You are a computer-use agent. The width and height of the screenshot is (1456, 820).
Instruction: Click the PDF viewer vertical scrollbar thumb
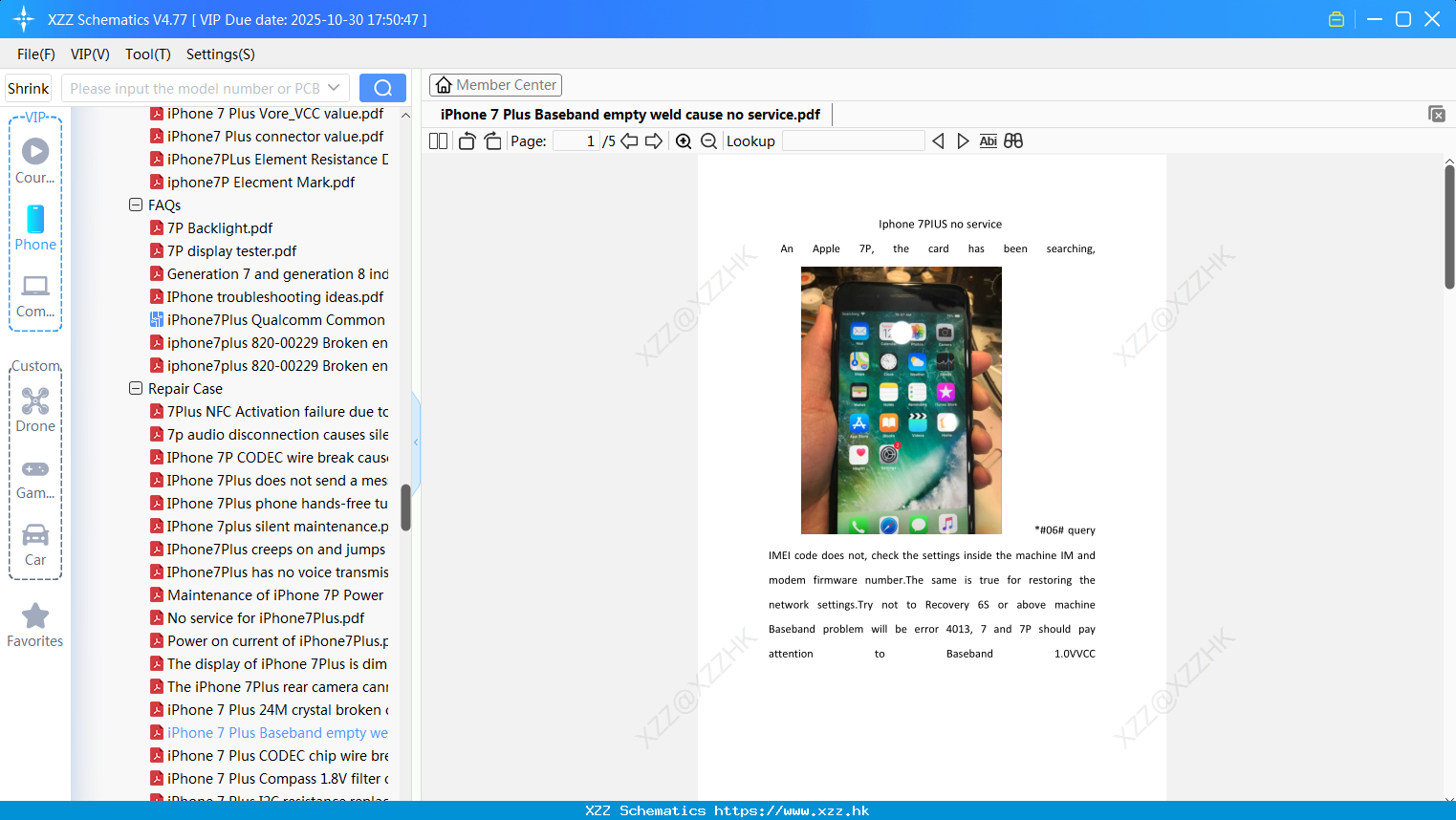pyautogui.click(x=1449, y=227)
